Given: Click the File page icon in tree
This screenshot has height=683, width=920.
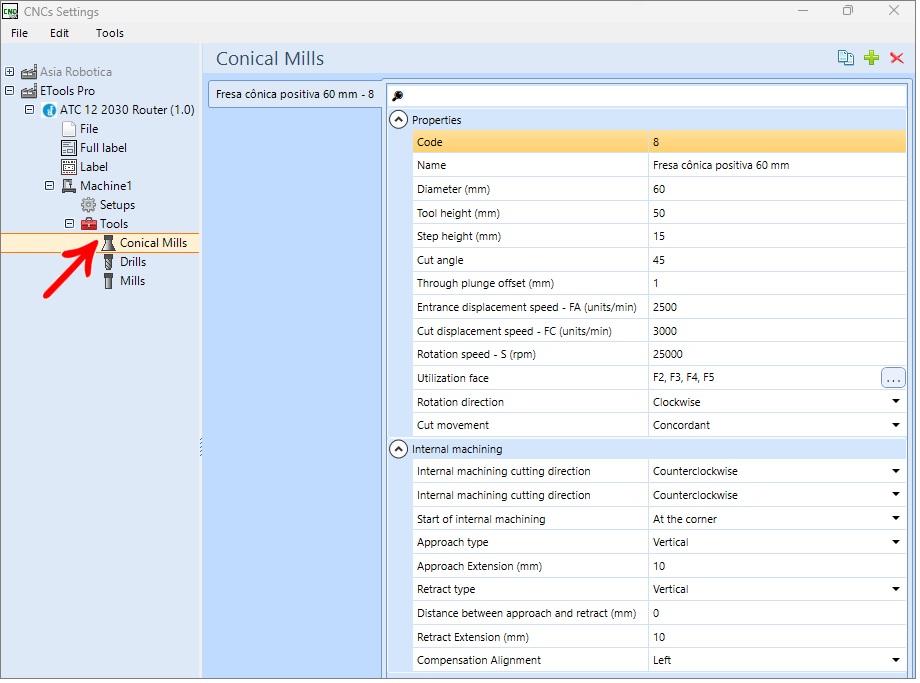Looking at the screenshot, I should click(69, 129).
